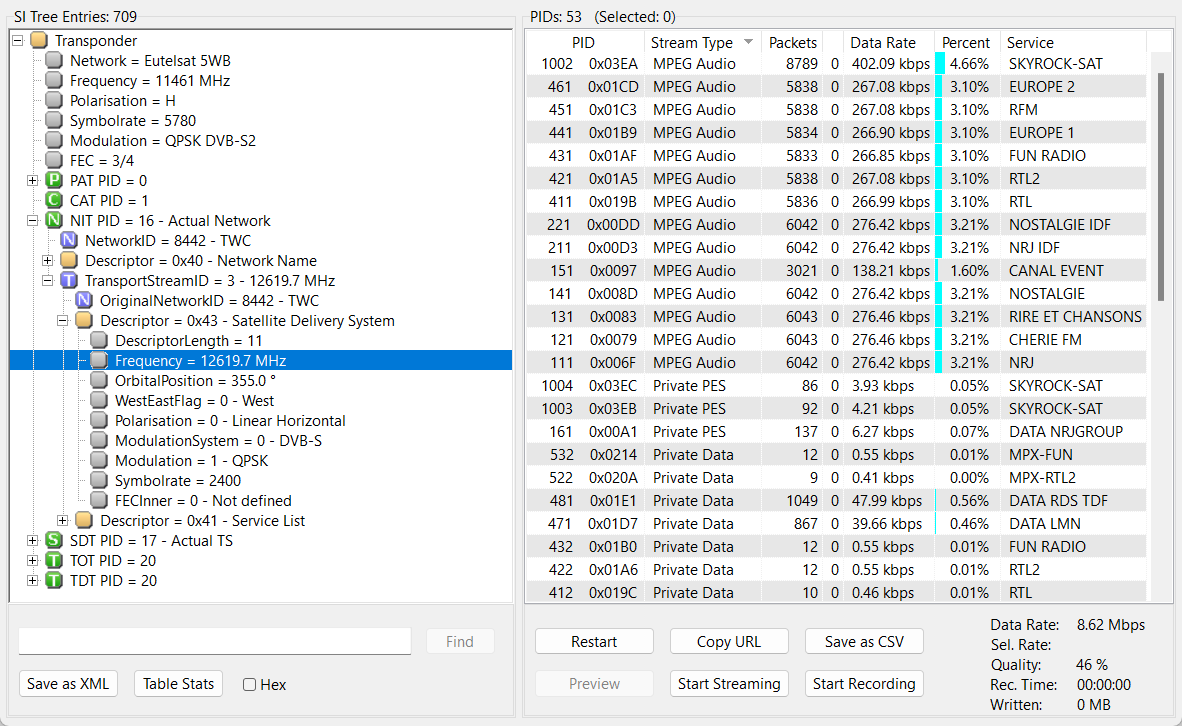
Task: Select the DATA NRJGROUP service row
Action: click(836, 432)
